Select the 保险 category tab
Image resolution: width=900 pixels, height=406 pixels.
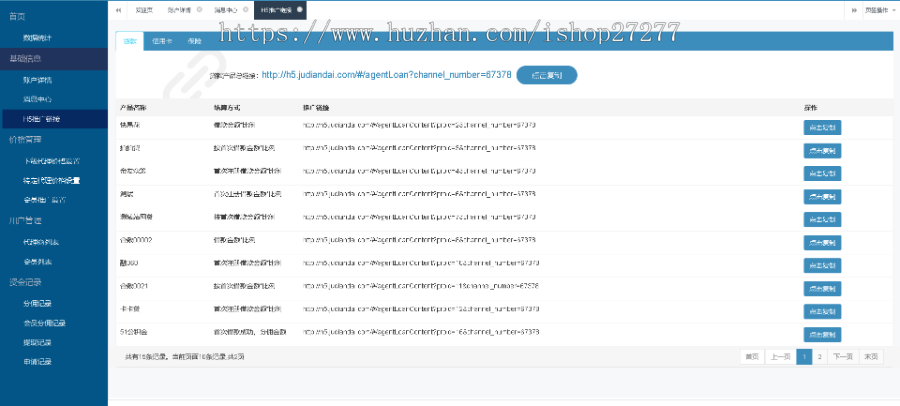(195, 41)
